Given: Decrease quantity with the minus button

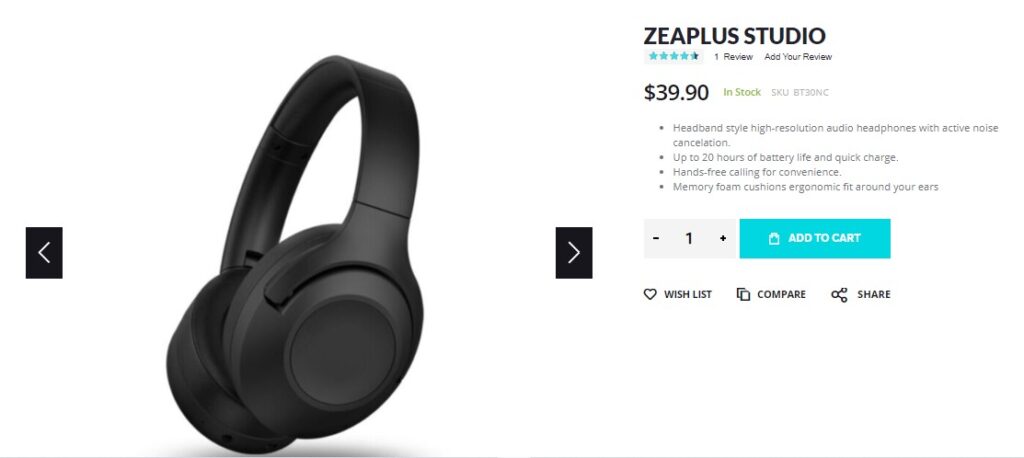Looking at the screenshot, I should [656, 238].
